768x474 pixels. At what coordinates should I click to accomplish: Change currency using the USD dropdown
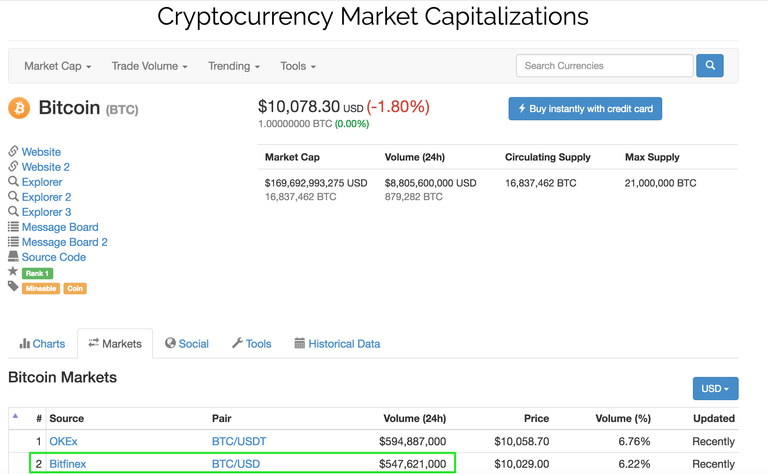tap(715, 388)
